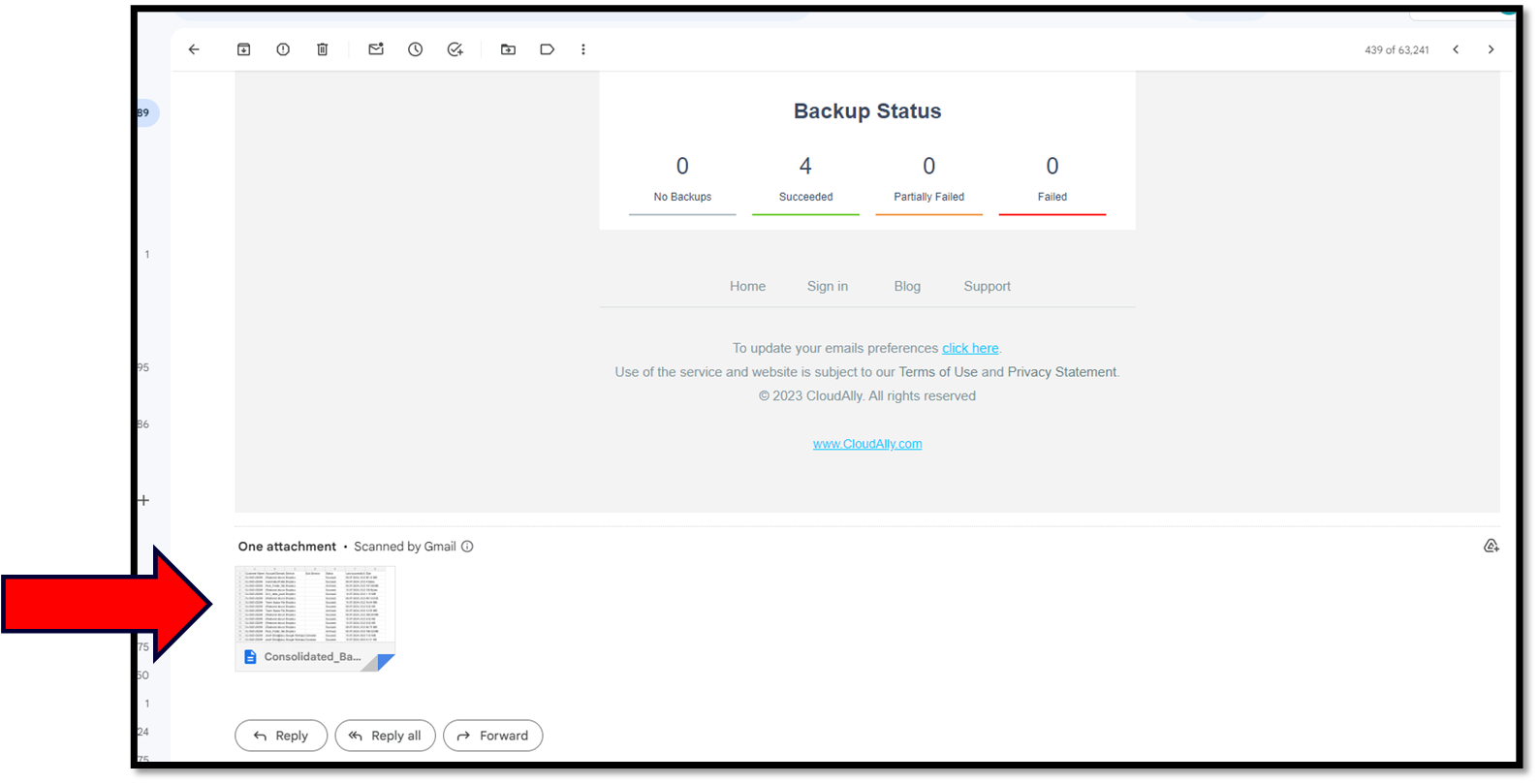Click the '439 of 63,241' counter text
Screen dimensions: 1539x784
[x=1397, y=50]
